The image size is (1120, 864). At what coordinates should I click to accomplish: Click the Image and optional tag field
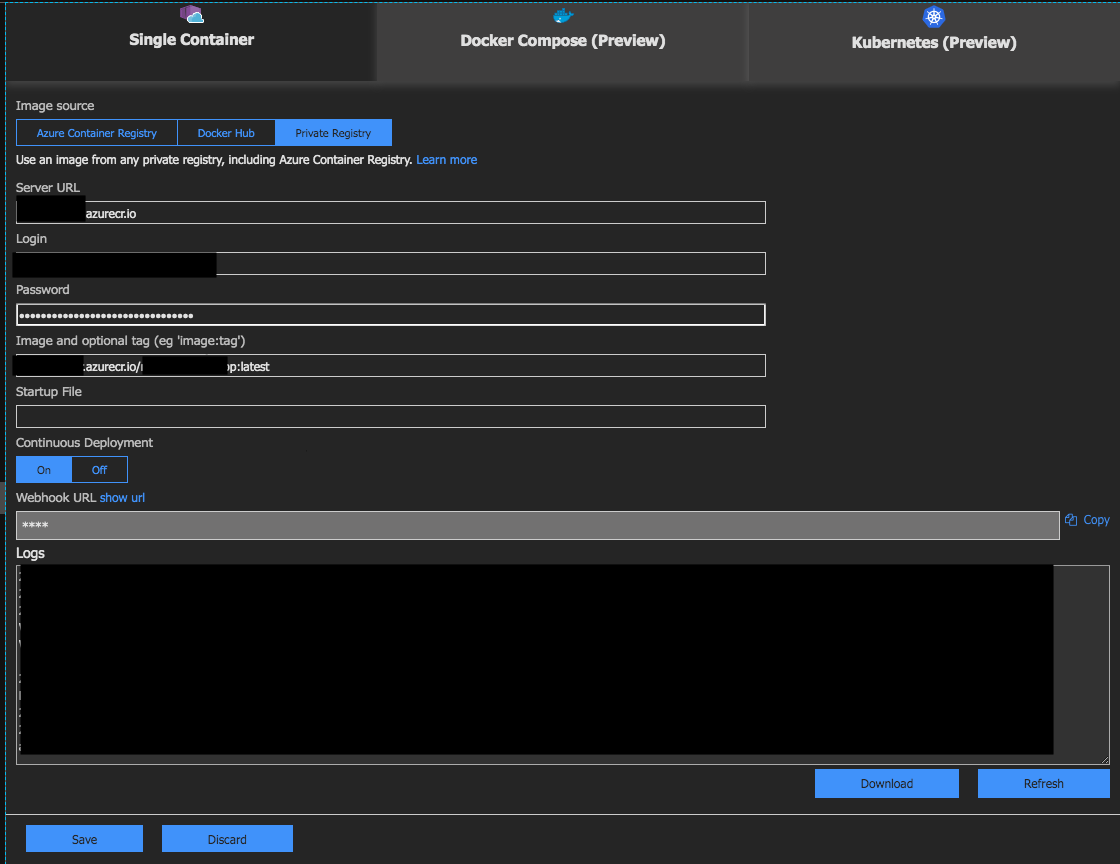pos(391,366)
